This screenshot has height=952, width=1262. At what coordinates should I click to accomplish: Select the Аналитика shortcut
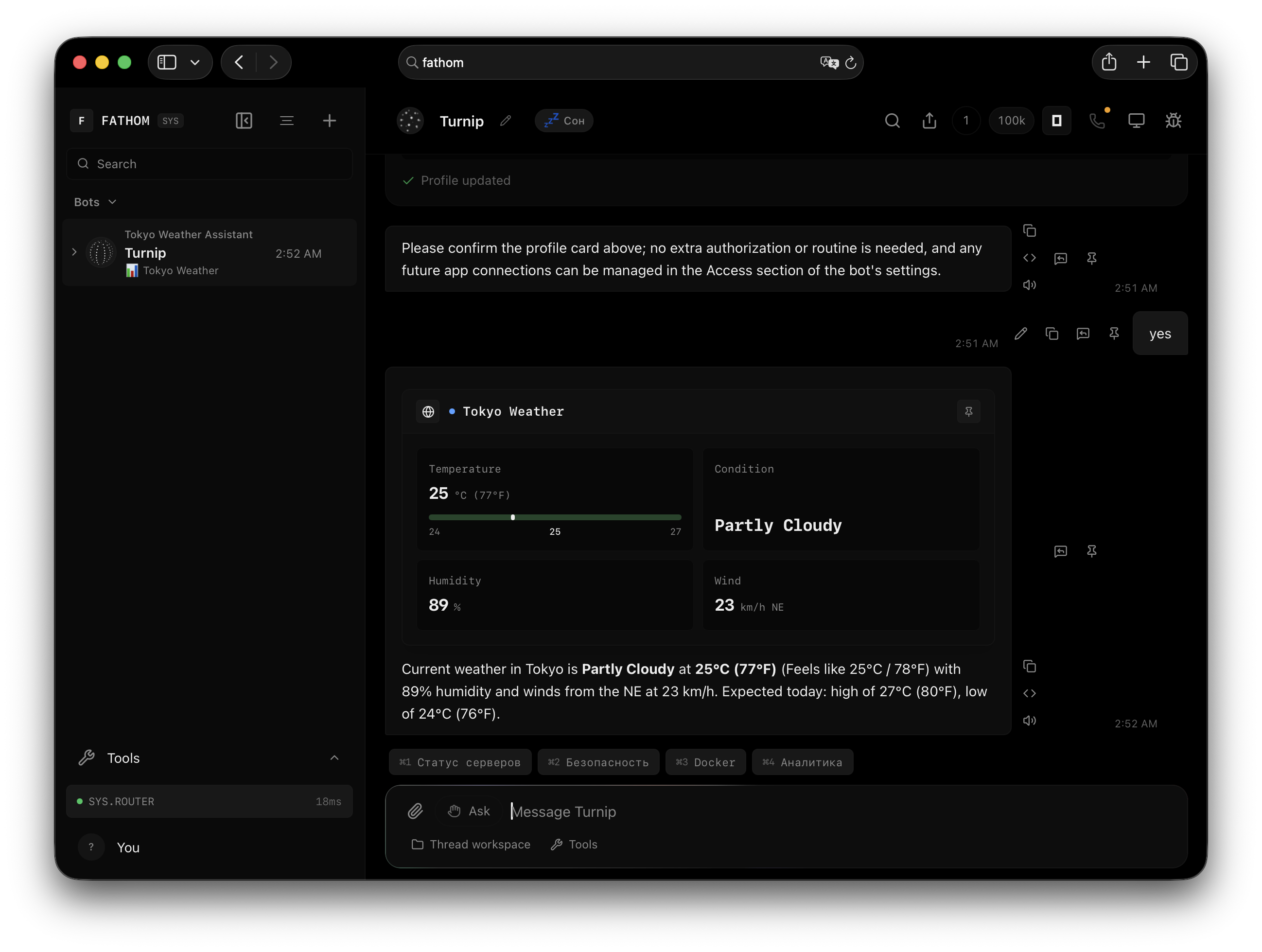pos(803,762)
